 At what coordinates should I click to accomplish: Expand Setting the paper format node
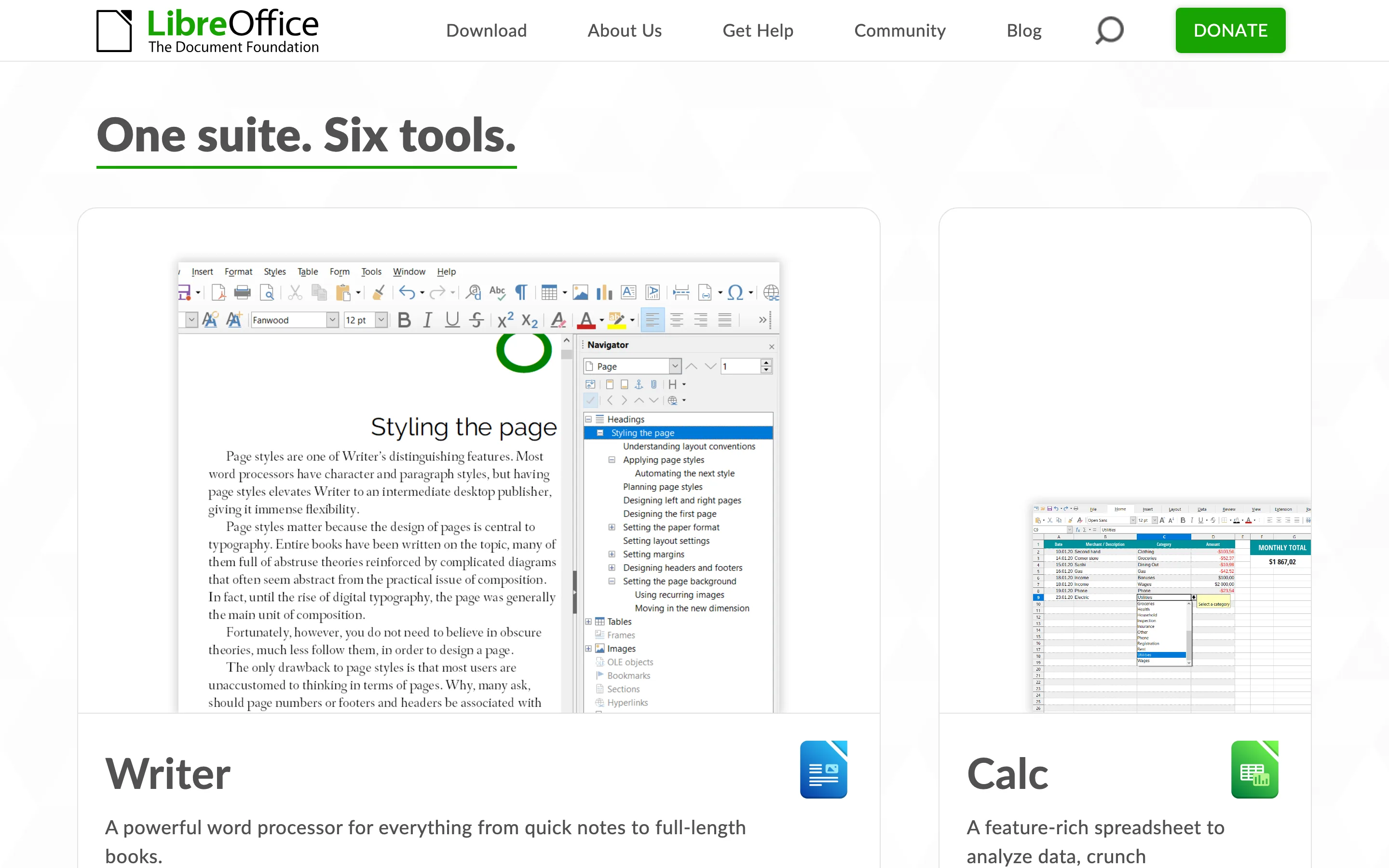(x=612, y=528)
